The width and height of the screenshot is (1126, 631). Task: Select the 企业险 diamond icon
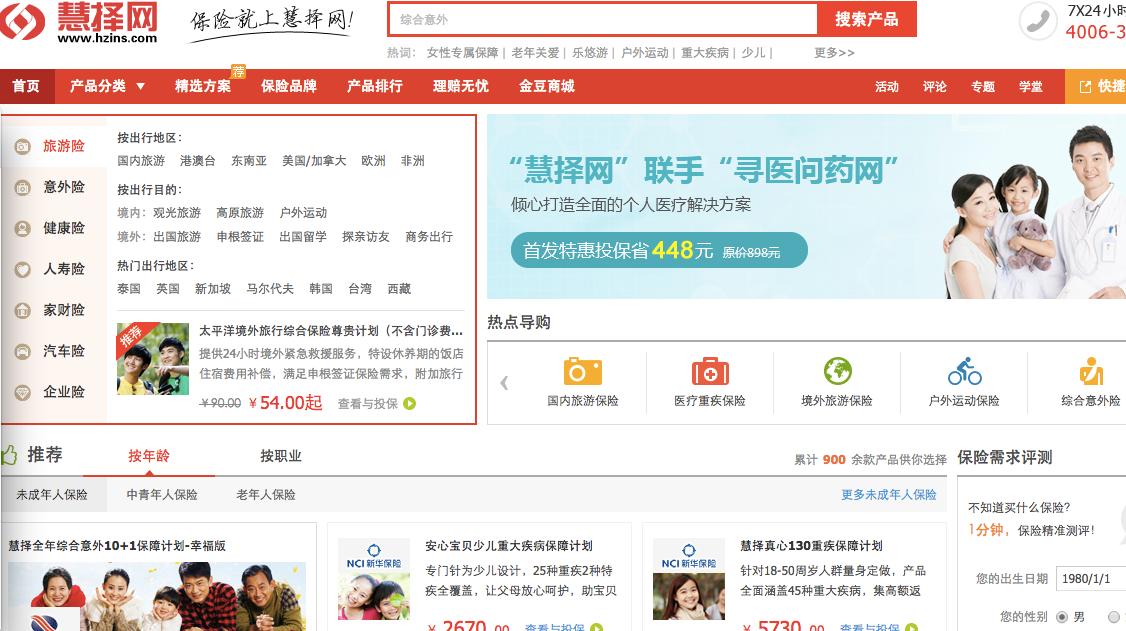pos(23,393)
